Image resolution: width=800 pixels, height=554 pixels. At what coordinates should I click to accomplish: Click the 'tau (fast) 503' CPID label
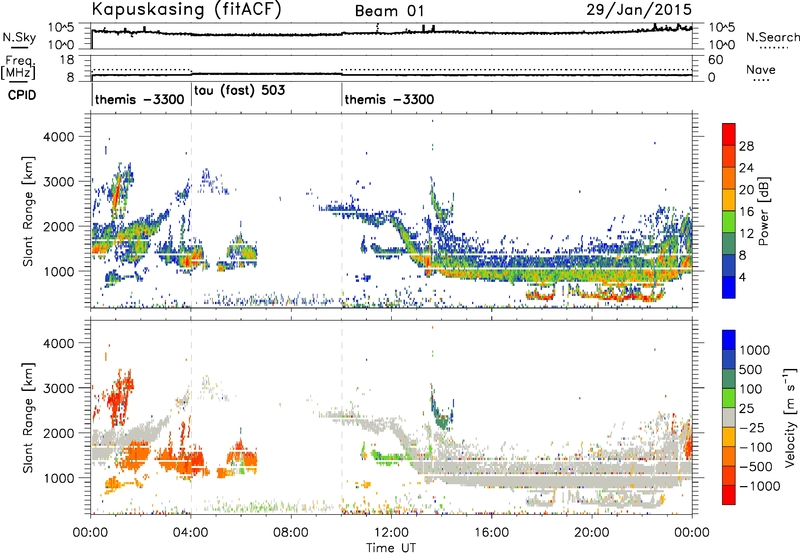239,90
